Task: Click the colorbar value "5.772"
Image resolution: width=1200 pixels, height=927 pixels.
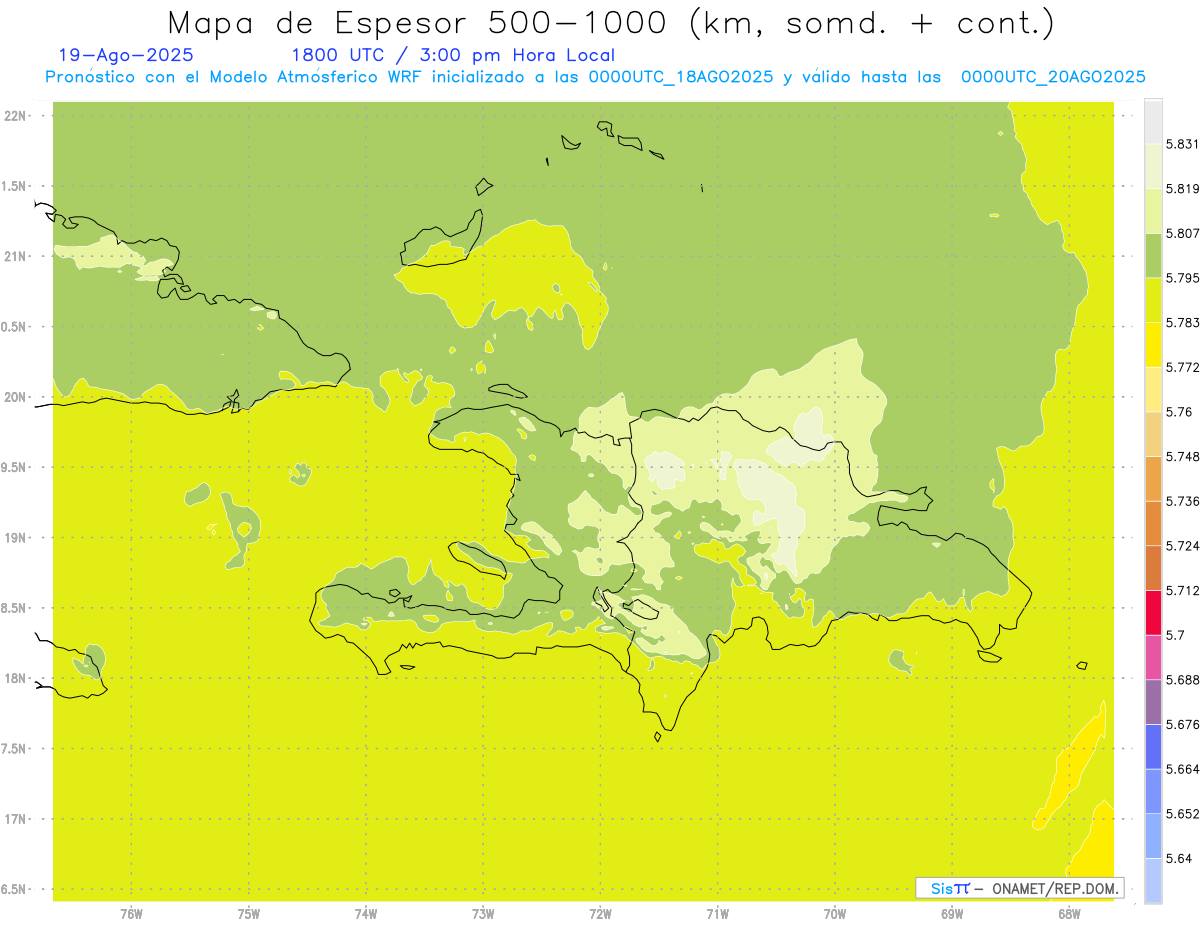Action: (1182, 368)
